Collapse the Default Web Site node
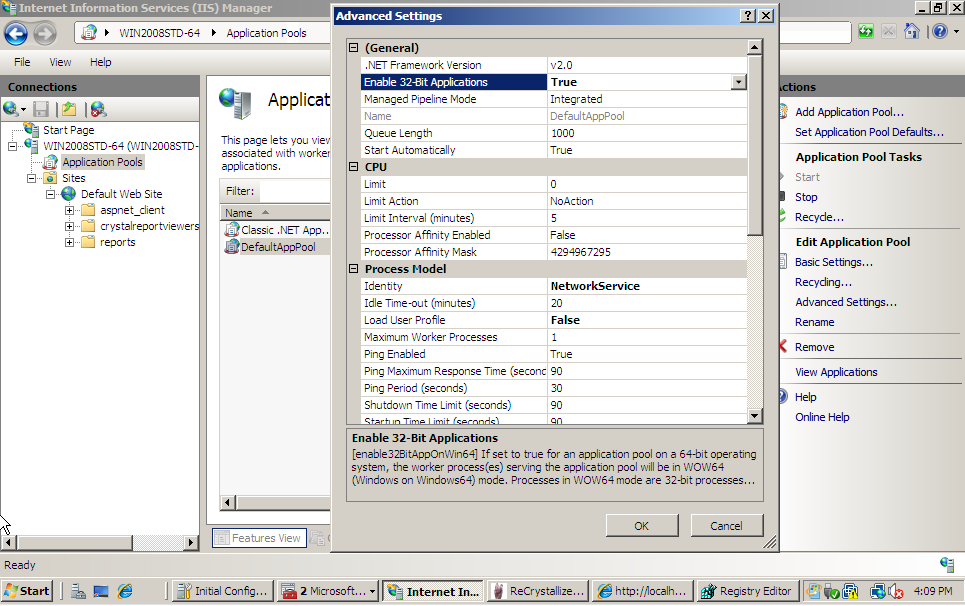The image size is (965, 606). point(50,194)
